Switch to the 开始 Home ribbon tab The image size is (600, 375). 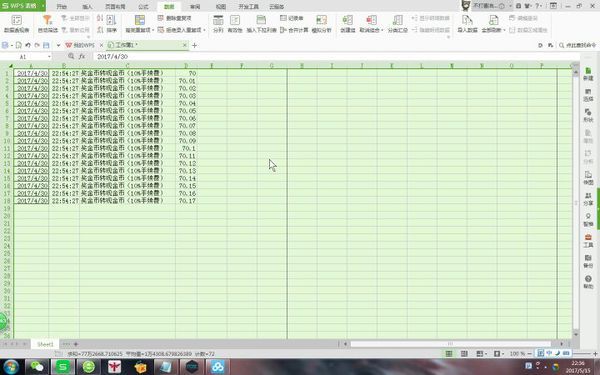62,7
